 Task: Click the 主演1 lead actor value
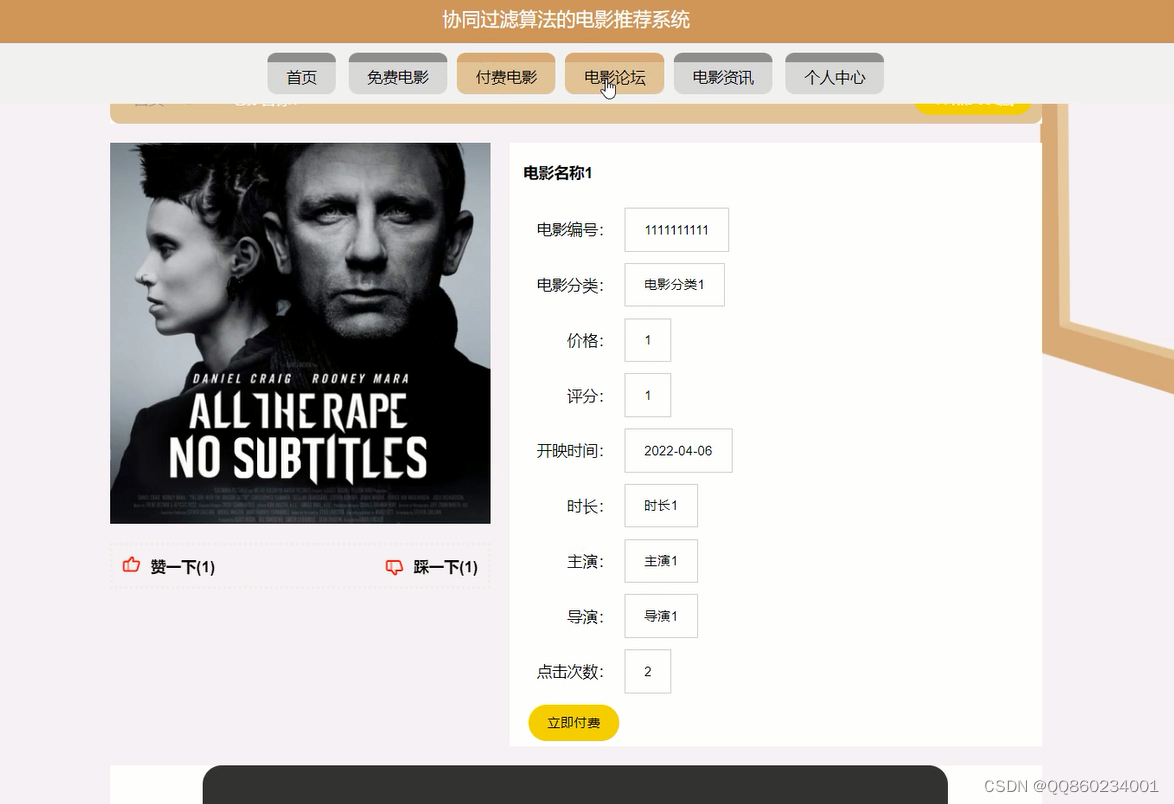coord(661,561)
